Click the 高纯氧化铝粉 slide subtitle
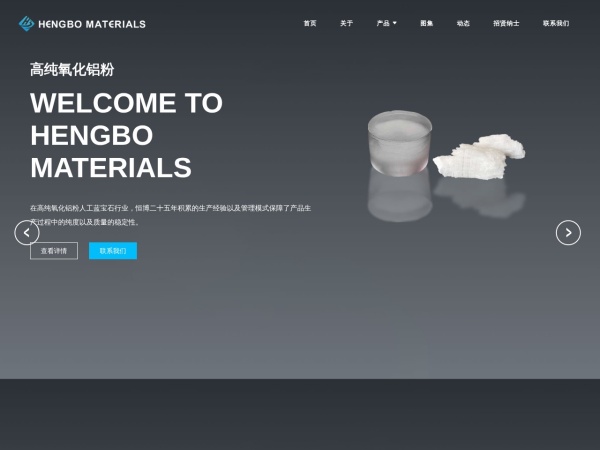Image resolution: width=600 pixels, height=450 pixels. click(x=72, y=70)
